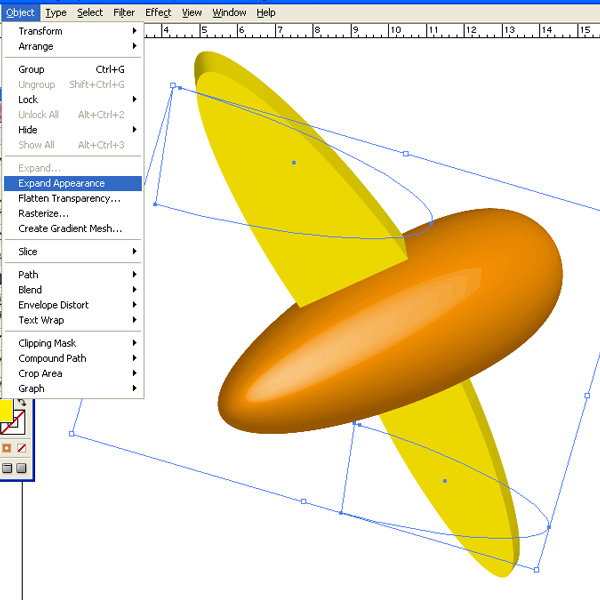Open the View menu
Image resolution: width=600 pixels, height=600 pixels.
pos(192,13)
